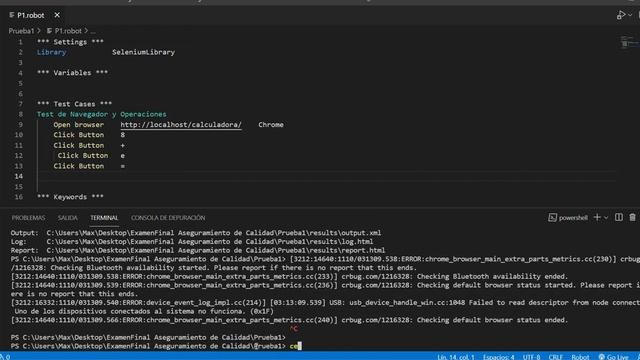Split the terminal panel
Screen dimensions: 640x360
tap(619, 217)
